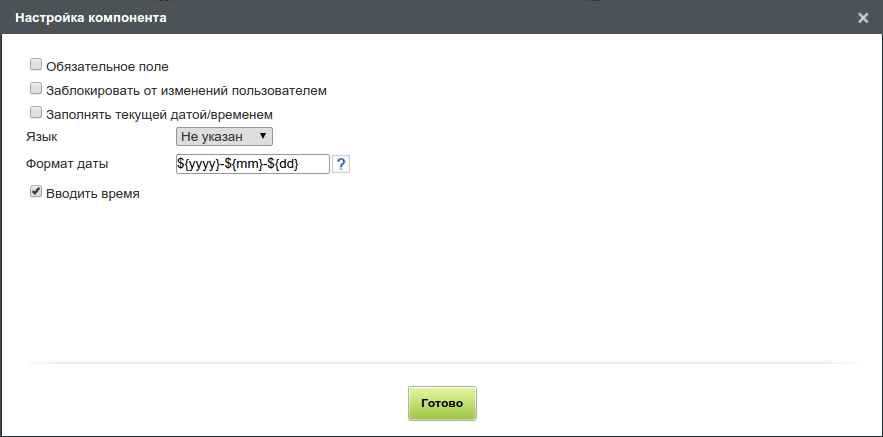Confirm settings with the Готово button
Screen dimensions: 883x437
pos(442,403)
